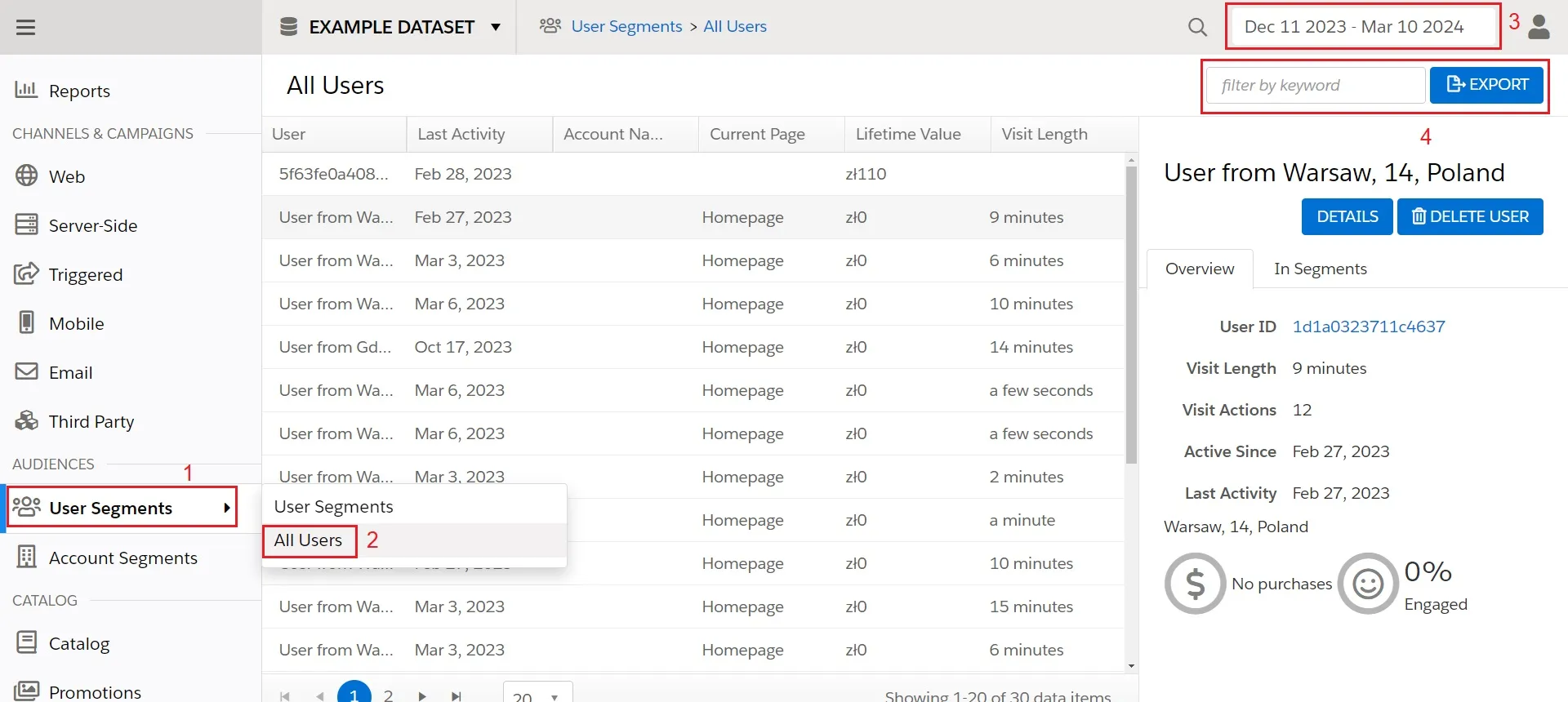Image resolution: width=1568 pixels, height=702 pixels.
Task: Open the user profile icon
Action: [1539, 27]
